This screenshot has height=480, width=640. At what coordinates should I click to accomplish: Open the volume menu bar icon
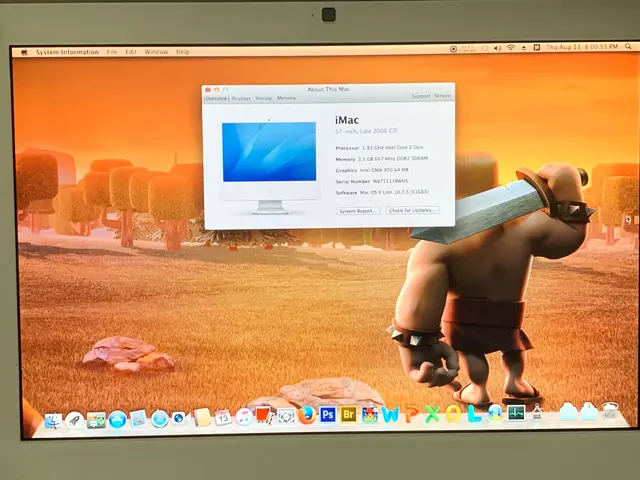point(497,48)
